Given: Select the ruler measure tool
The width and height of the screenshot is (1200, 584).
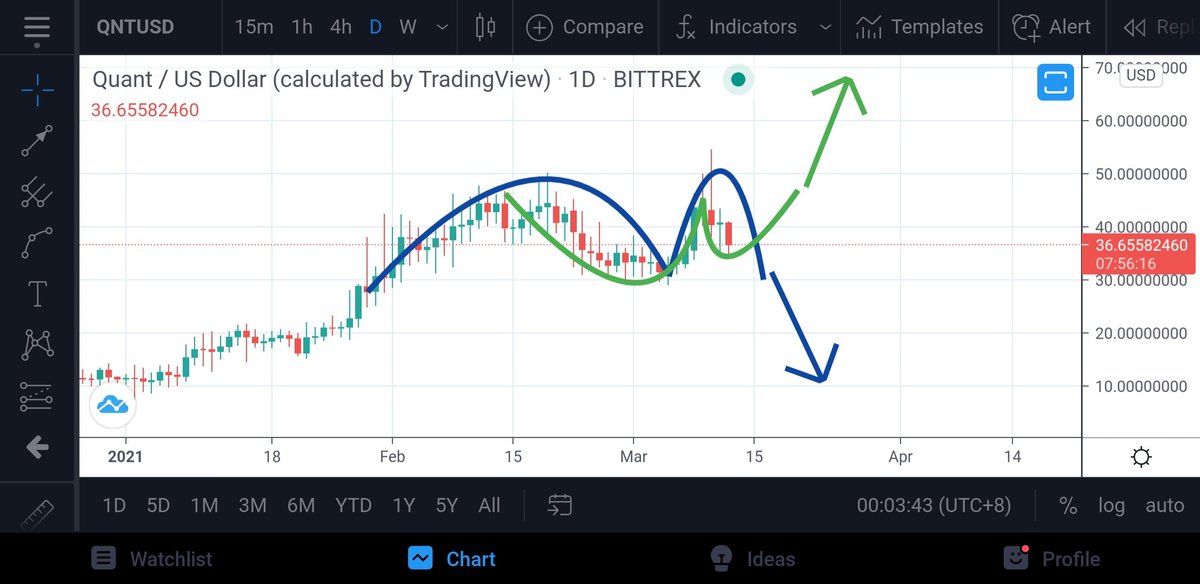Looking at the screenshot, I should (x=36, y=515).
